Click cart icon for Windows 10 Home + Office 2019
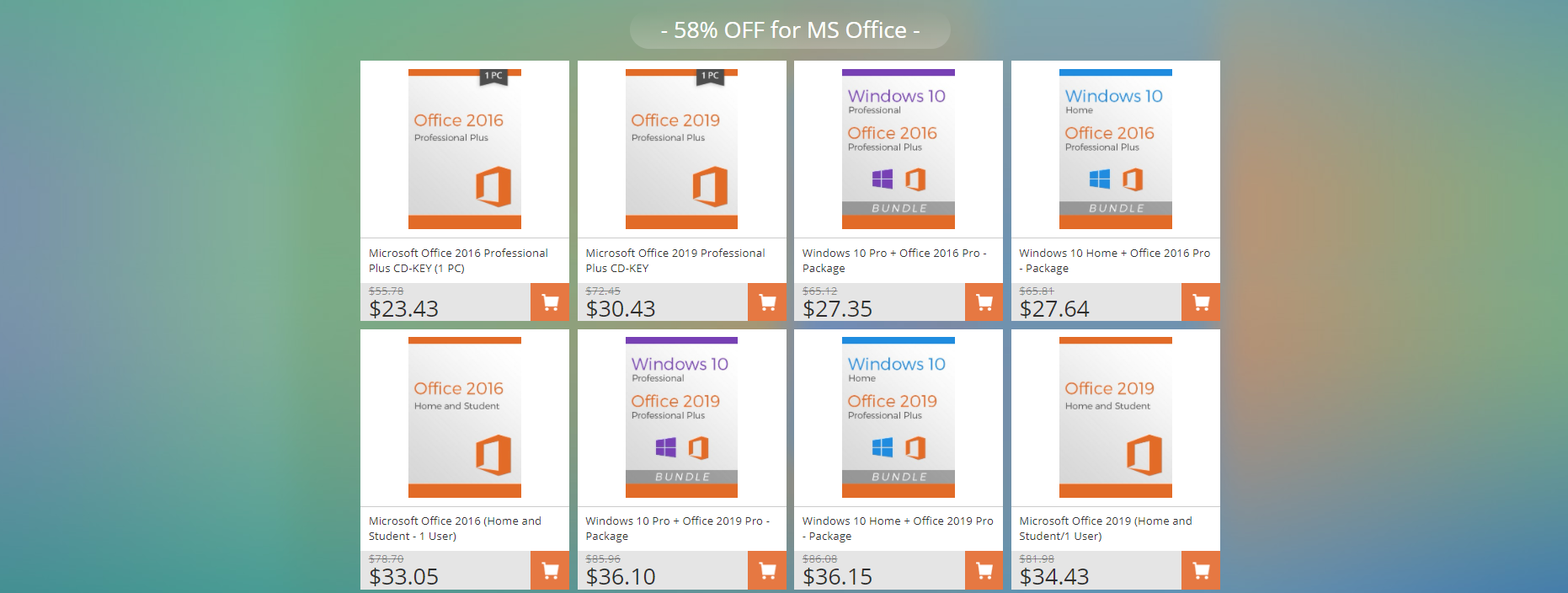 (984, 571)
